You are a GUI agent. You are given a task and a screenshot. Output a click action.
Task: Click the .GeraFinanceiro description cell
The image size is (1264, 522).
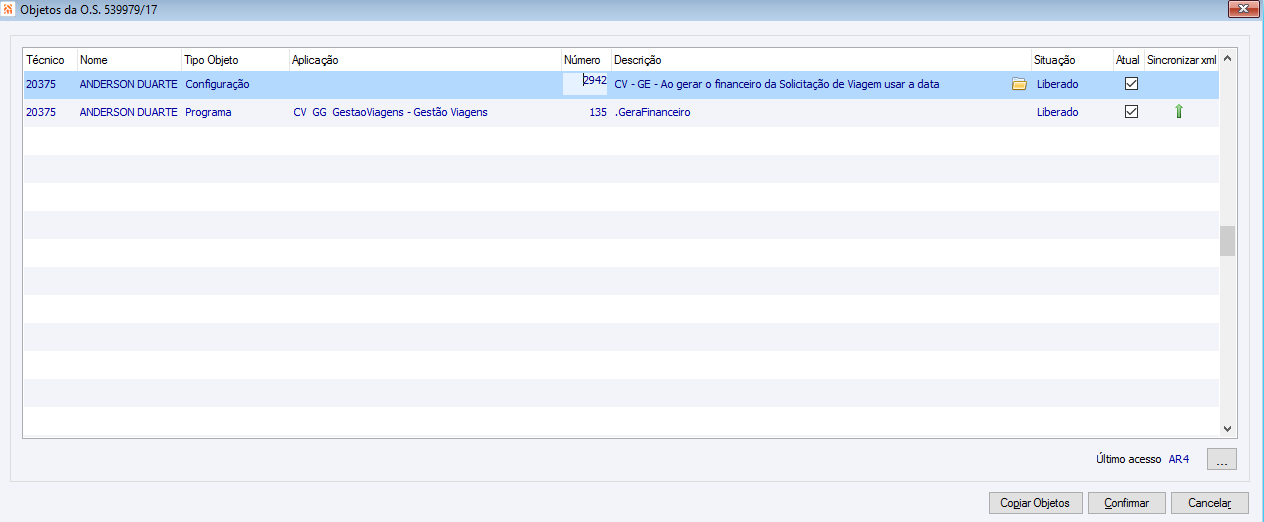652,112
